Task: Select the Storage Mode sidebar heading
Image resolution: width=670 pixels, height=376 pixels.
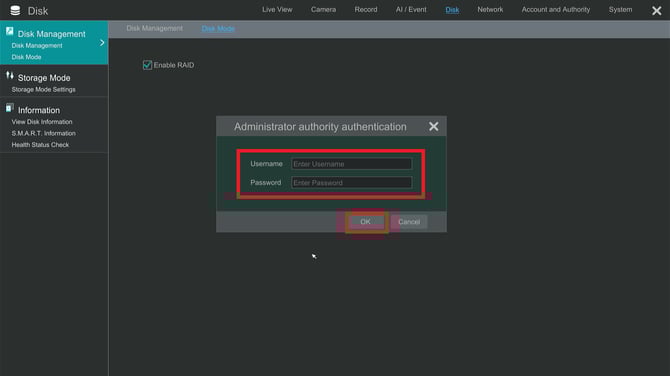Action: click(x=44, y=78)
